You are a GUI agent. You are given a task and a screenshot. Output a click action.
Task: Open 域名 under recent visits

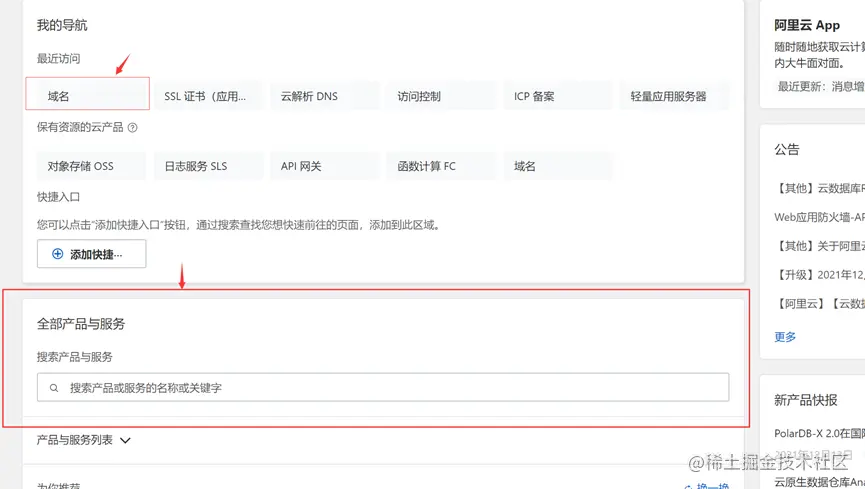[x=87, y=96]
